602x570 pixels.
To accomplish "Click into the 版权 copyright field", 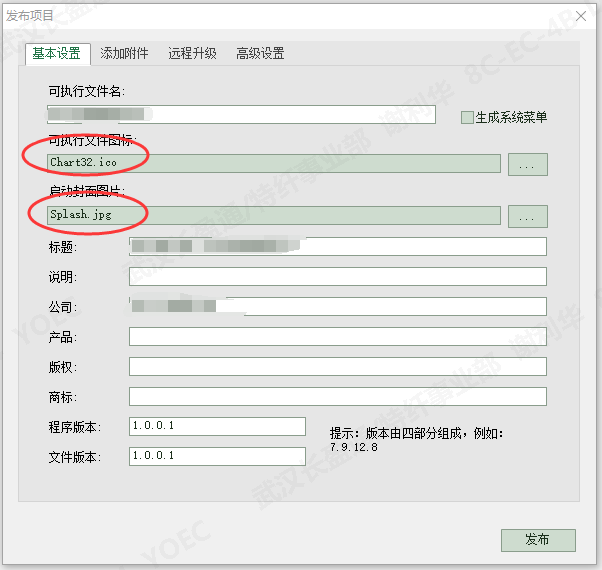I will (x=337, y=367).
